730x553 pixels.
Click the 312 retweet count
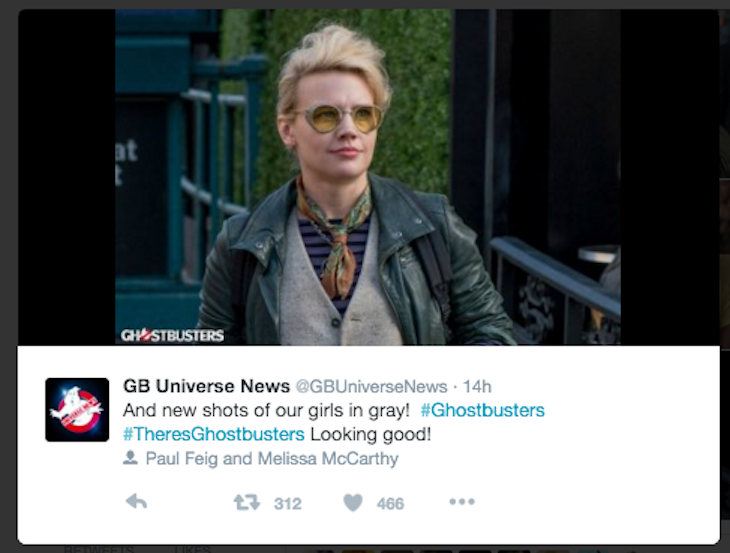coord(288,504)
